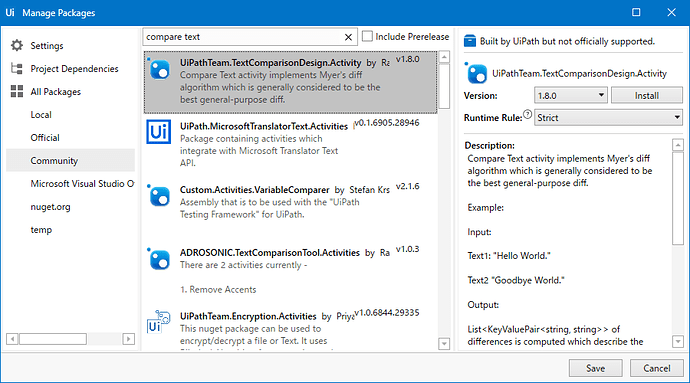Screen dimensions: 690x383
Task: Click 'Text2 "Goodbye World."' example line
Action: 516,280
